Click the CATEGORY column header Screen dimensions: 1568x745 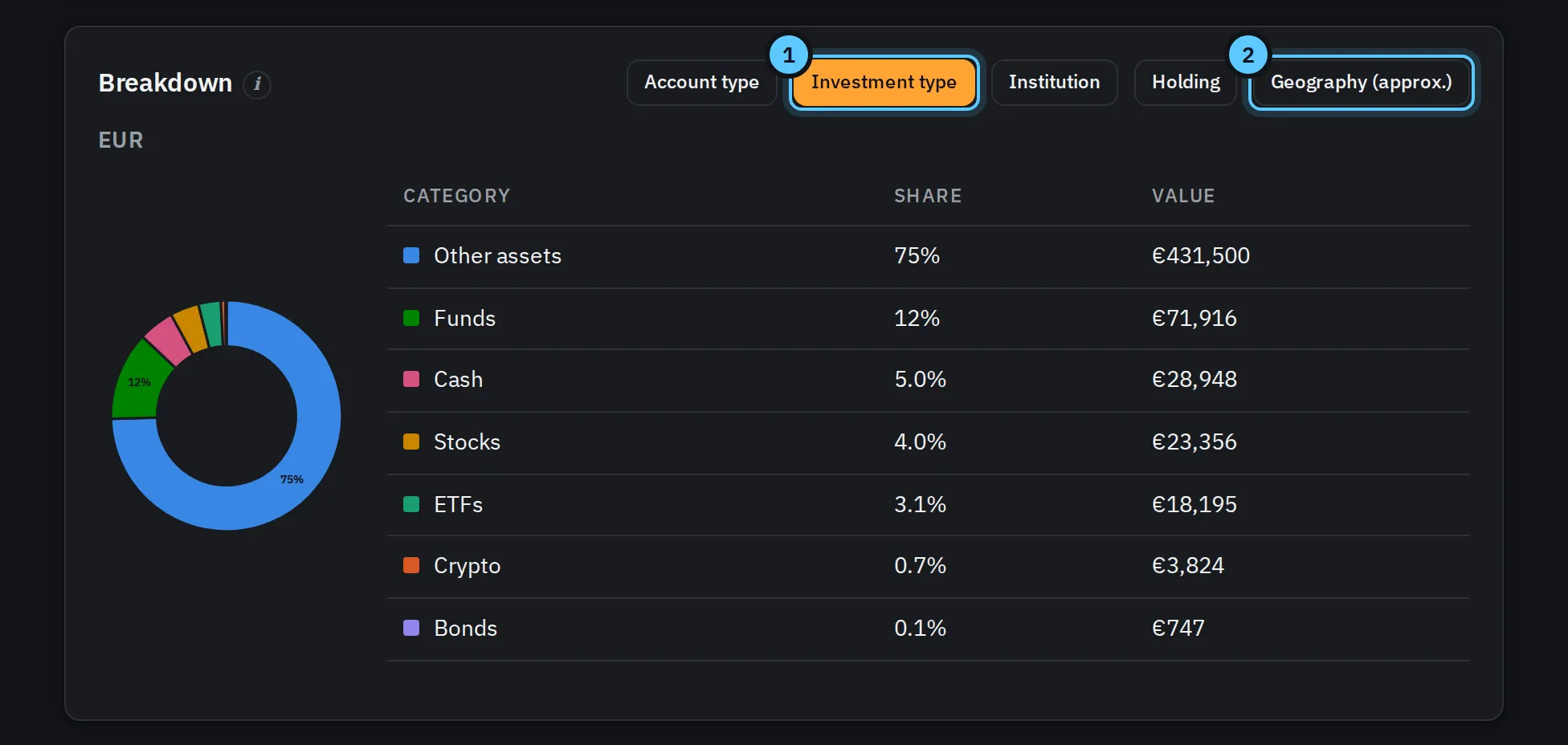456,196
